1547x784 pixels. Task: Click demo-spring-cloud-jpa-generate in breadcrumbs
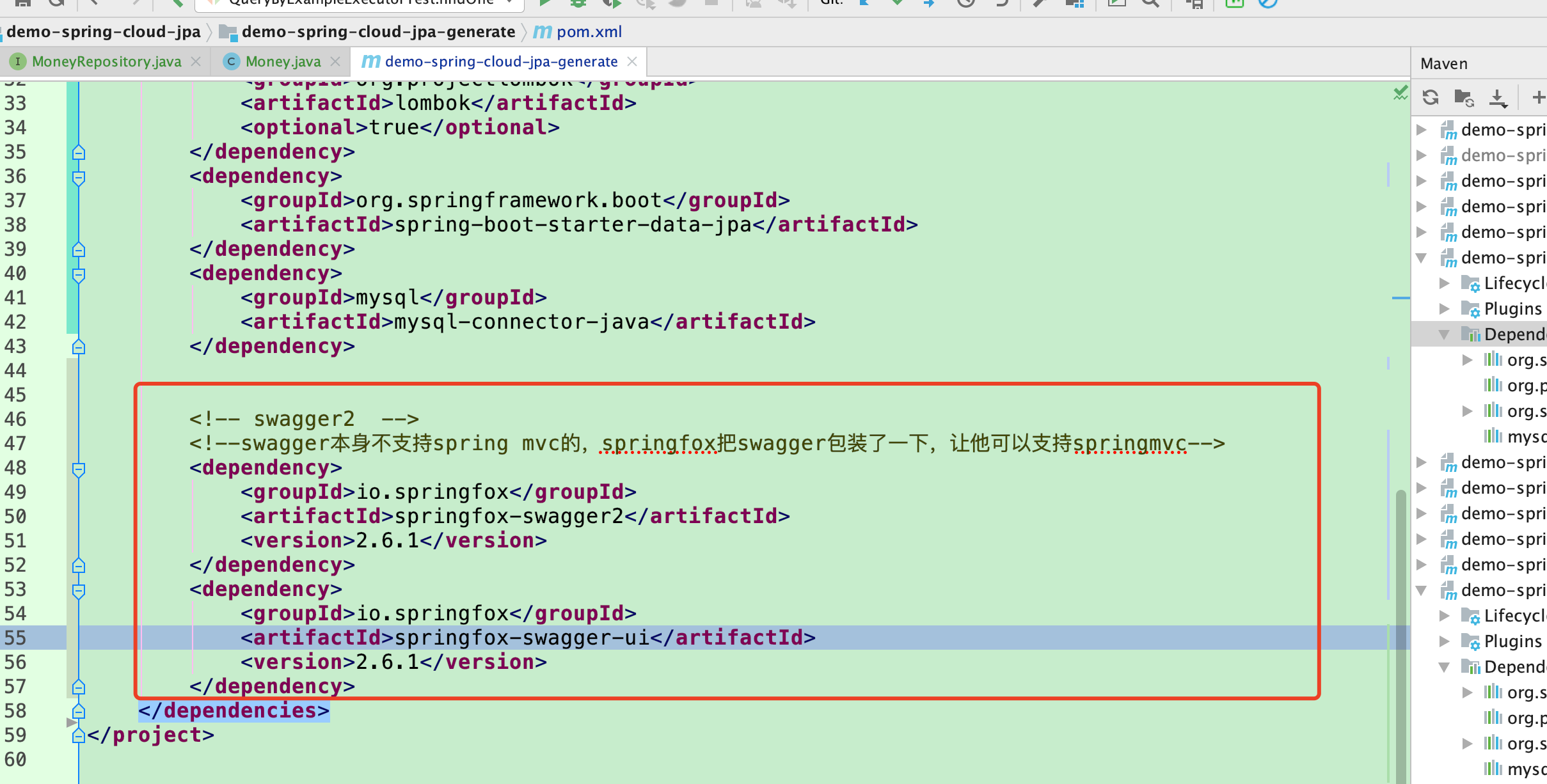[379, 31]
